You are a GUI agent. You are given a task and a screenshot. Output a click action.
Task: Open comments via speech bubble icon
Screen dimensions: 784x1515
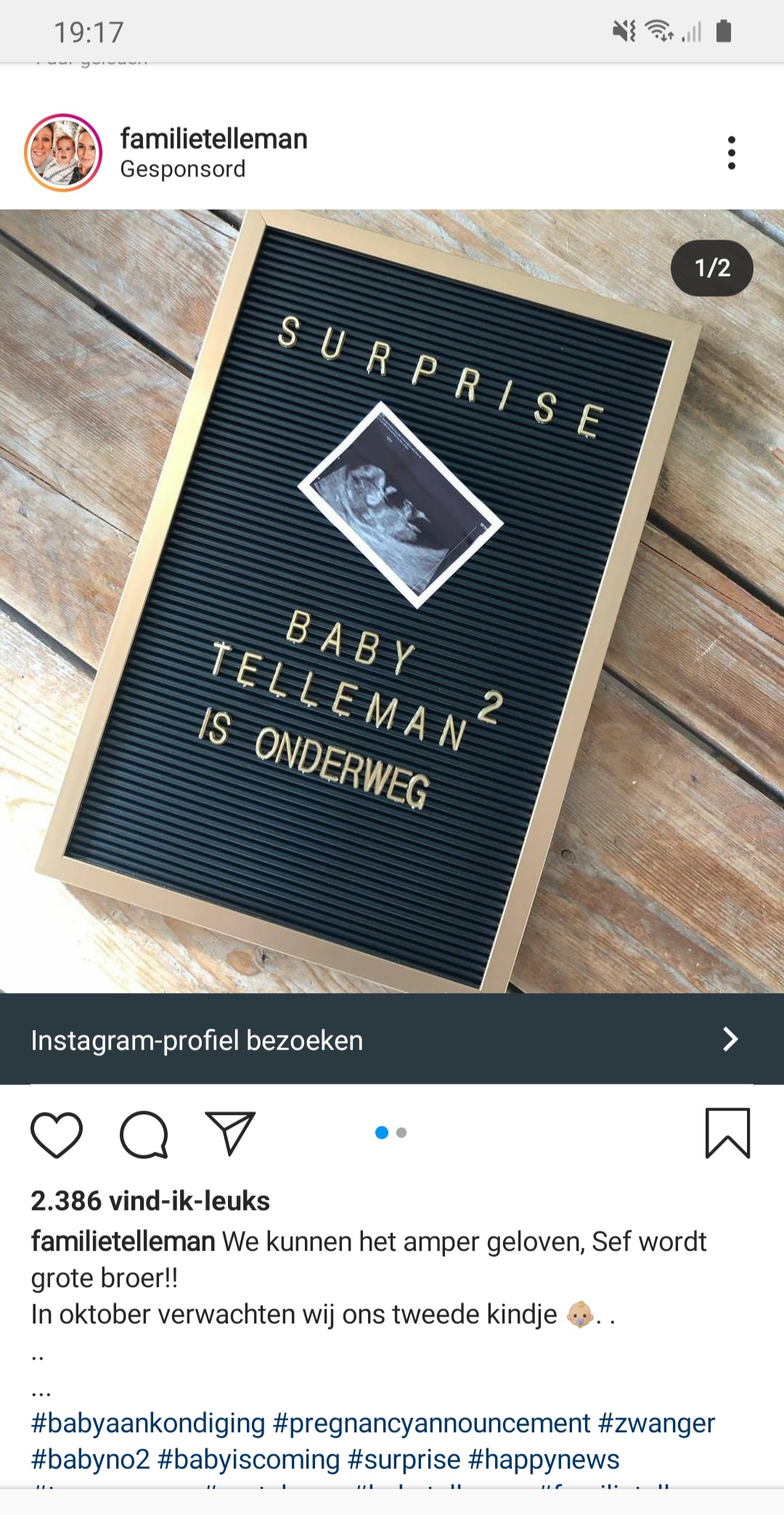coord(144,1134)
